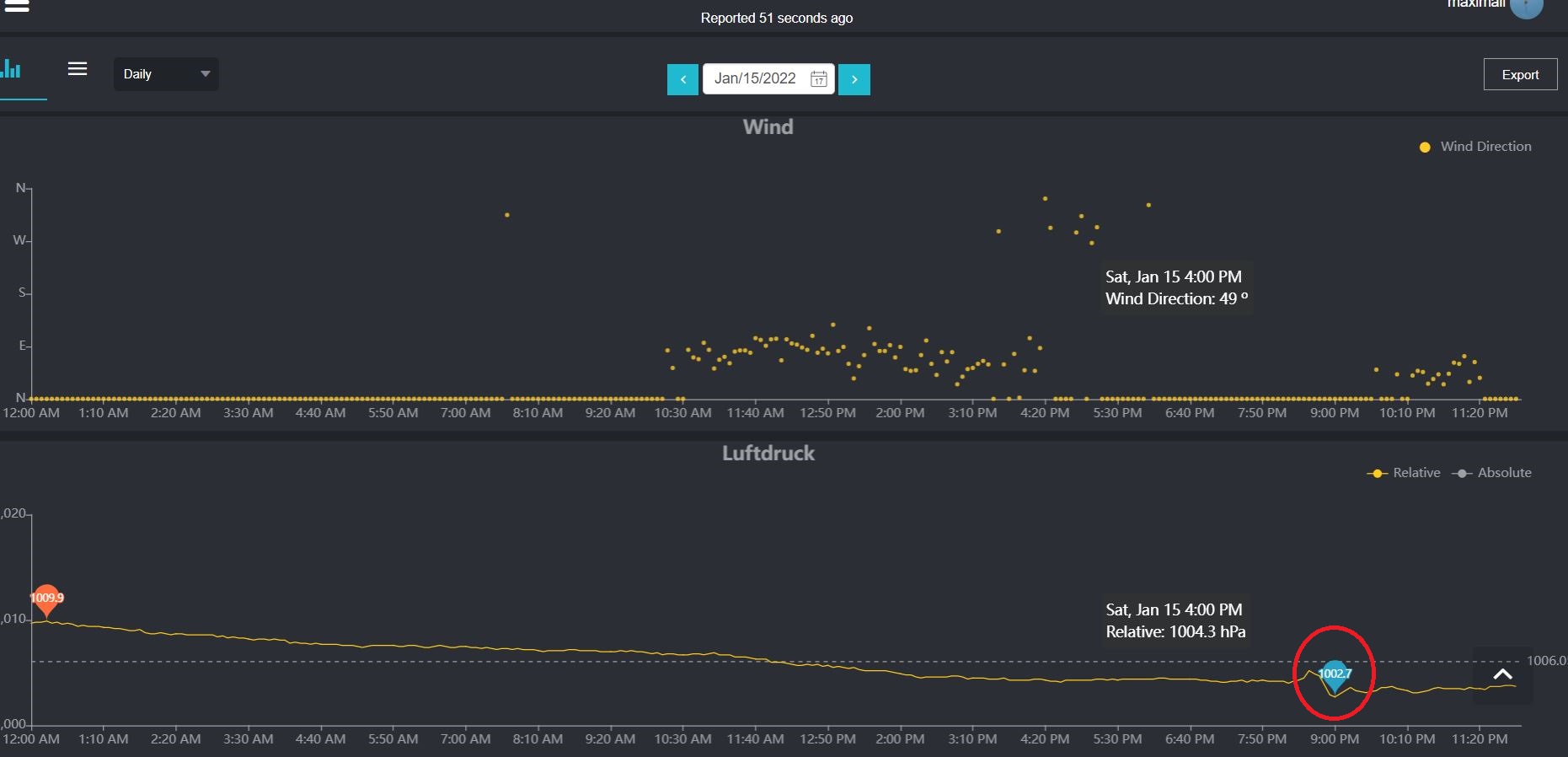Click the scroll-to-top chevron button
1568x757 pixels.
1502,674
